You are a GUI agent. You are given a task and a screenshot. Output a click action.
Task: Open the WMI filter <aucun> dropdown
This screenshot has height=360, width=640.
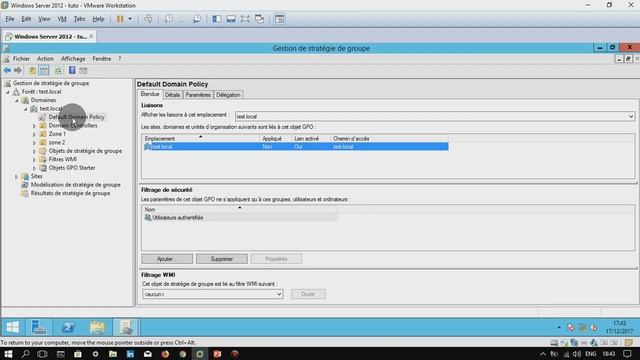point(279,294)
